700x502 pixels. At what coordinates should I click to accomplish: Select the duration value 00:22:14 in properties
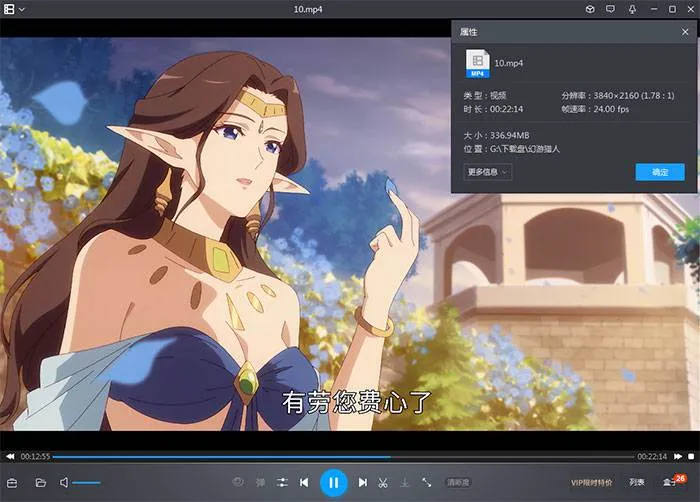pos(506,109)
